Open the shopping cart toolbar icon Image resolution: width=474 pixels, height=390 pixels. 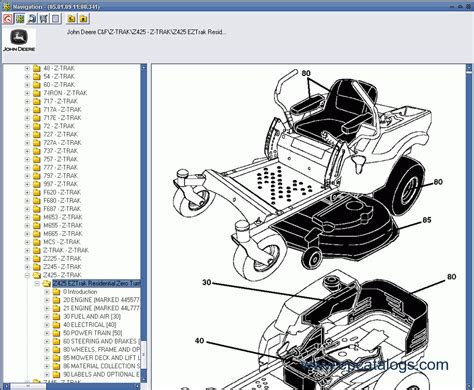[44, 19]
